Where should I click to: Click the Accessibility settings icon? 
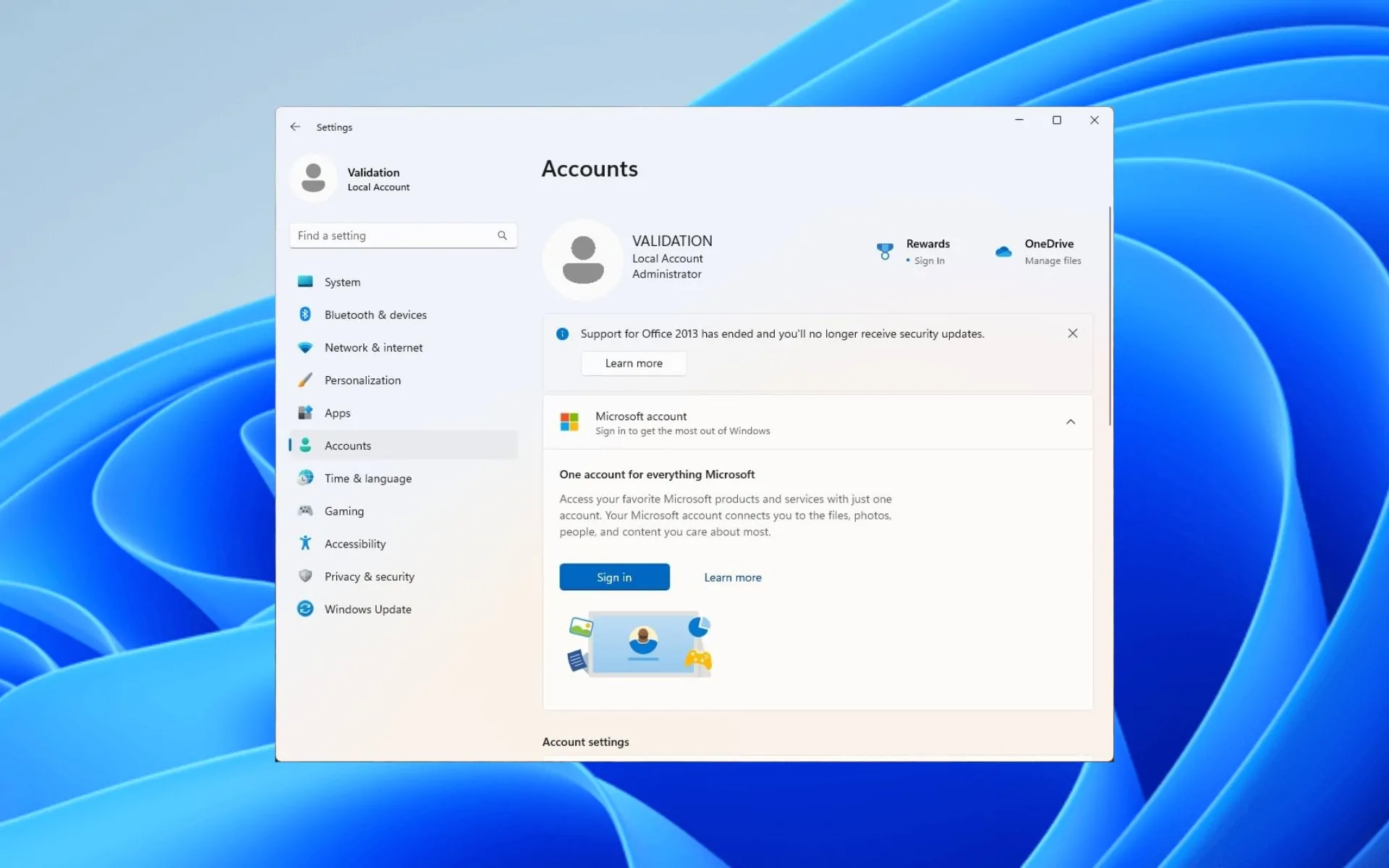(307, 543)
